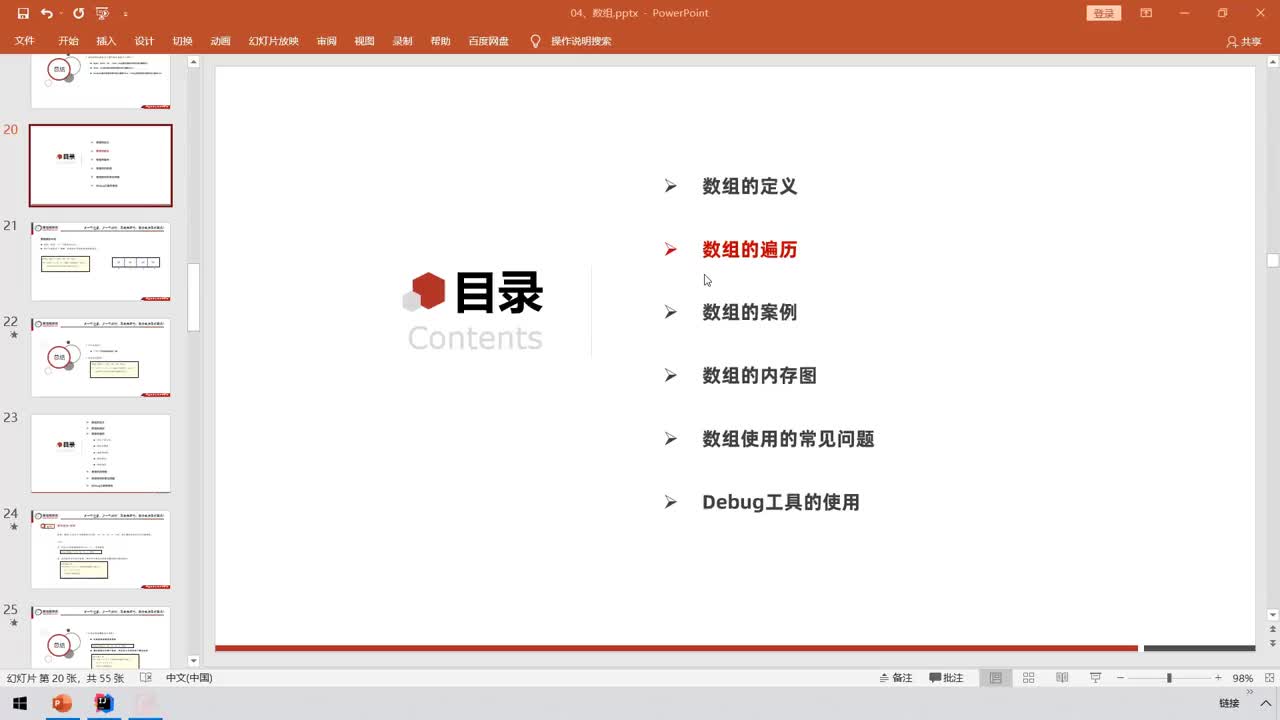Click the animation star under slide 22

(x=13, y=335)
